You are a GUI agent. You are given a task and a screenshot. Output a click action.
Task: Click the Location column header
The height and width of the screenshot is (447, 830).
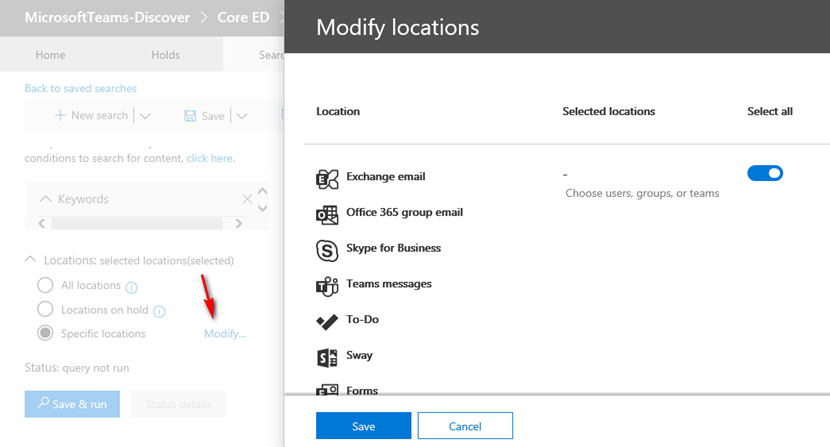tap(338, 111)
